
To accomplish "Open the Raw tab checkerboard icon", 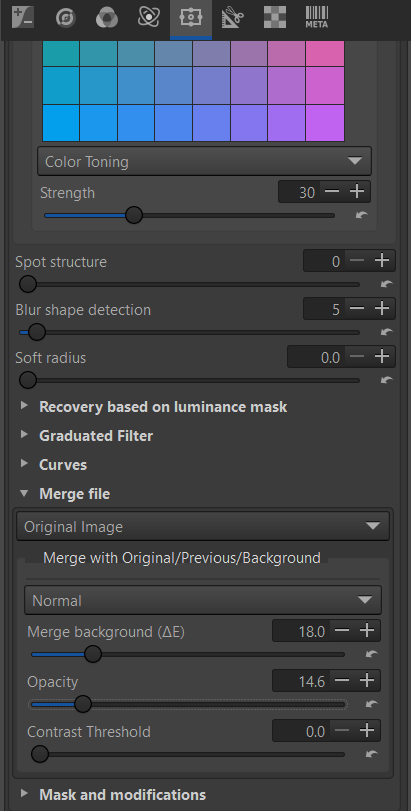I will pyautogui.click(x=275, y=18).
